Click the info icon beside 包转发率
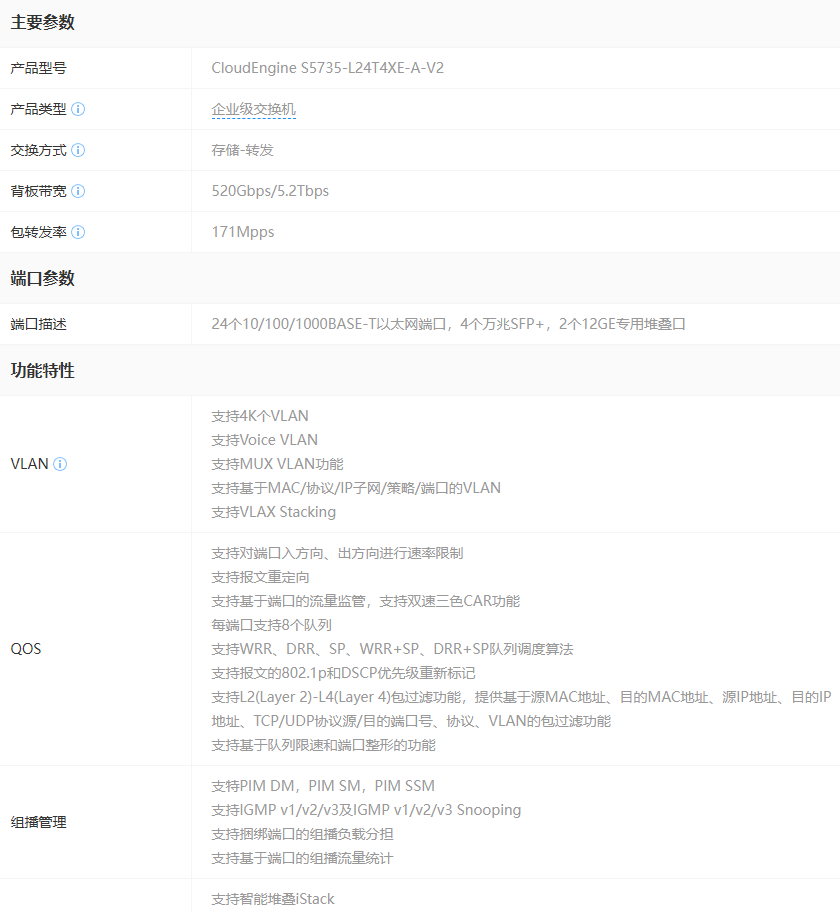Image resolution: width=840 pixels, height=912 pixels. click(78, 232)
